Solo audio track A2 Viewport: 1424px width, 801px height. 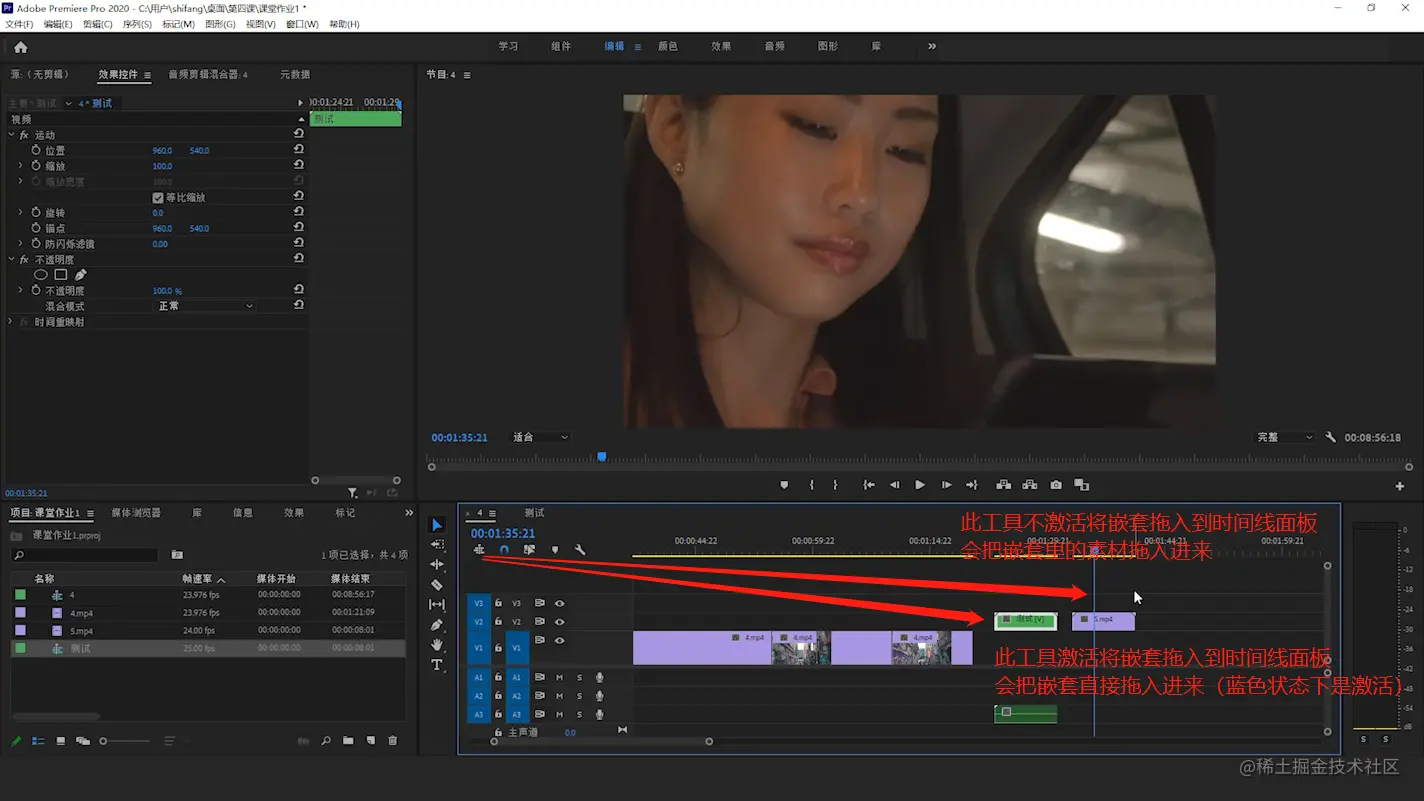(579, 696)
